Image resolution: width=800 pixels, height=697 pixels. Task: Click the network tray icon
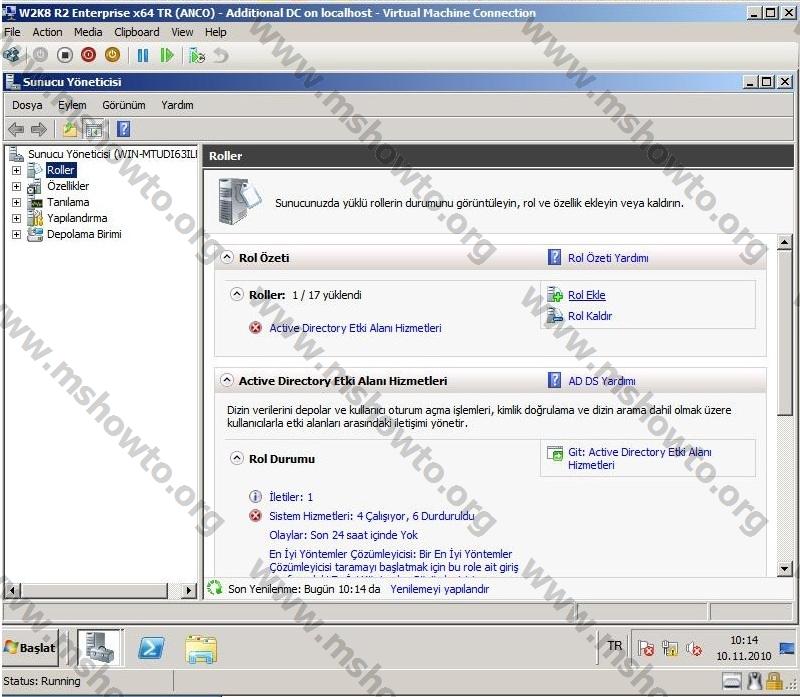(x=670, y=649)
